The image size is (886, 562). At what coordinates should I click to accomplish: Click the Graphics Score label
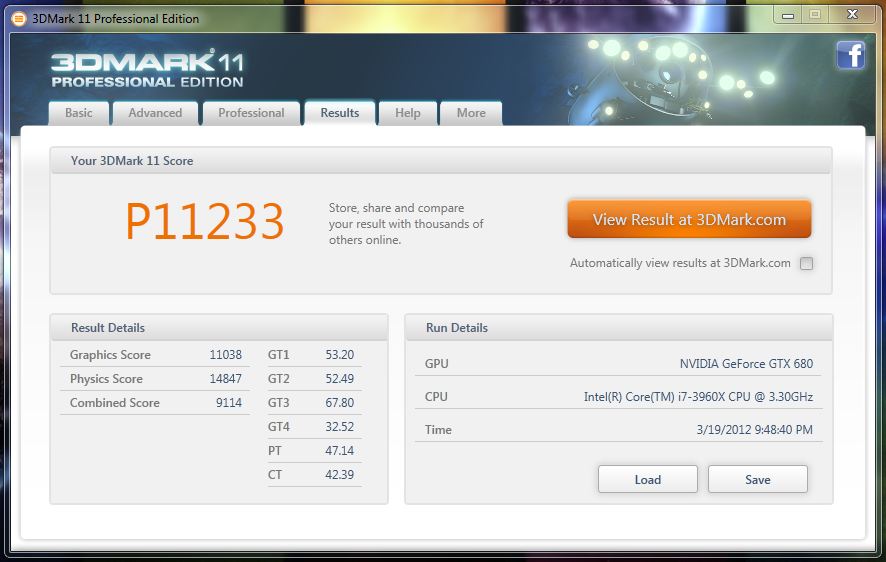110,355
